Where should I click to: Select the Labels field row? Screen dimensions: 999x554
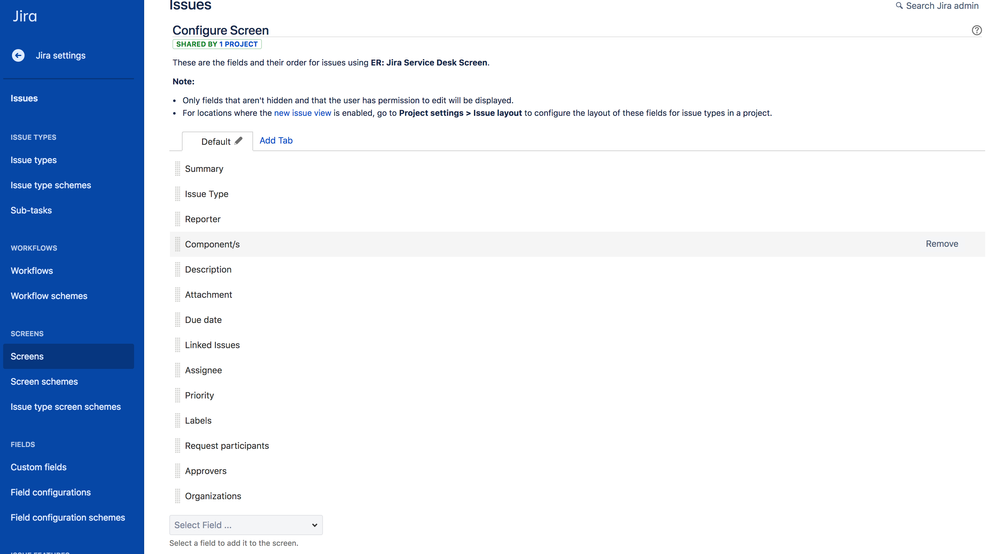pos(577,420)
